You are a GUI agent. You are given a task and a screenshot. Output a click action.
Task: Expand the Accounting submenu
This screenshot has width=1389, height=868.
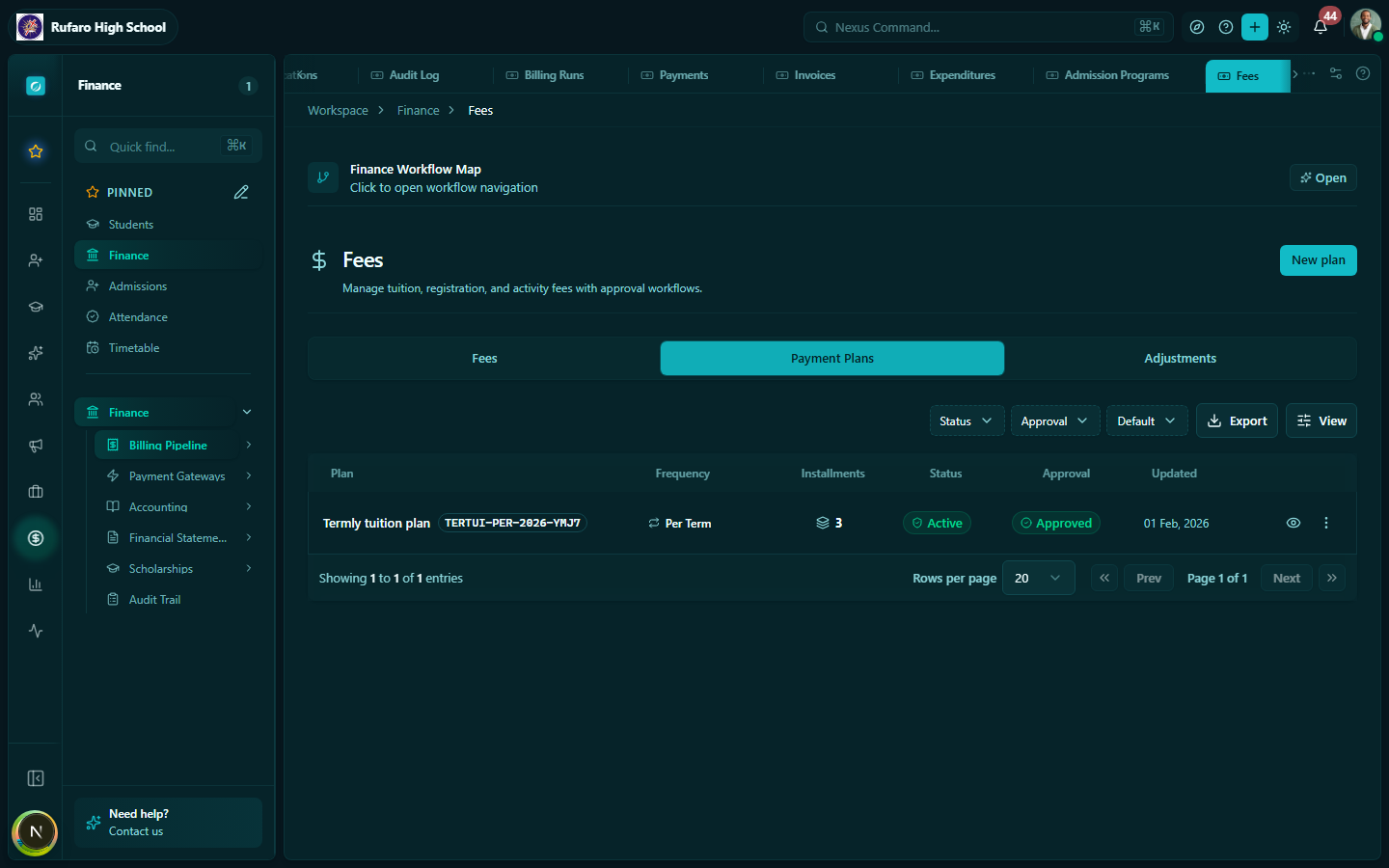click(249, 506)
